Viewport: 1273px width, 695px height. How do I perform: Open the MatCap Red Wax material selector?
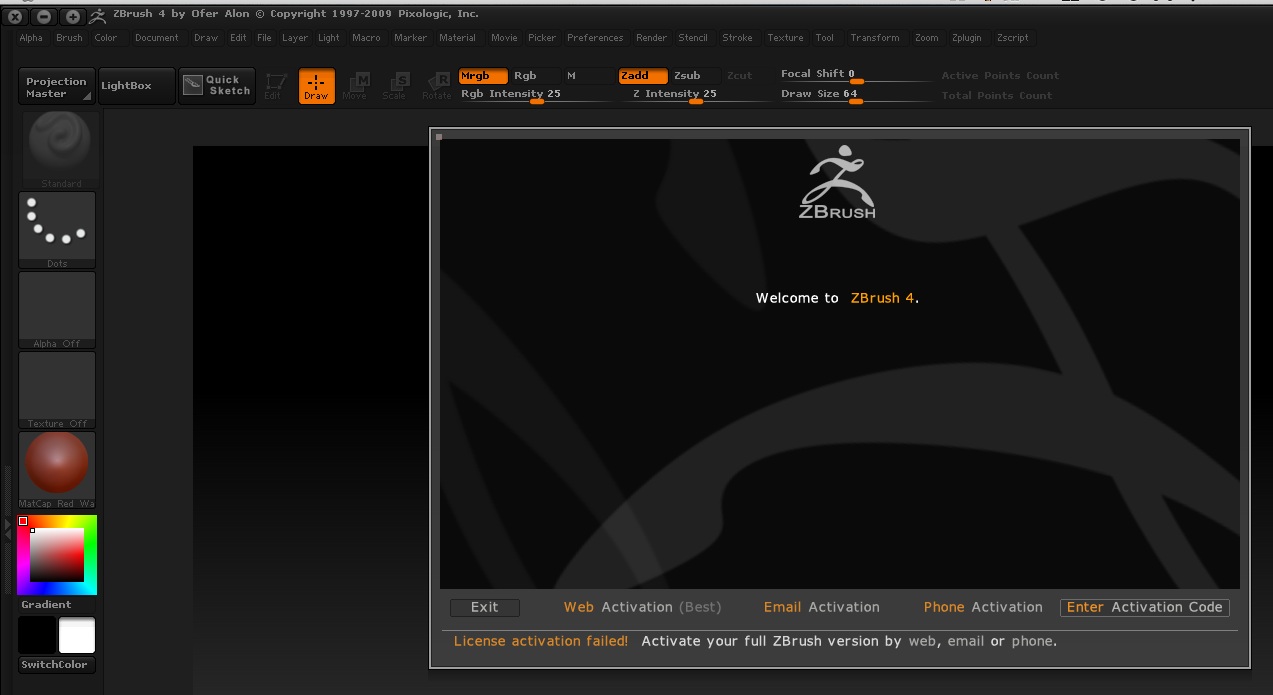point(58,470)
